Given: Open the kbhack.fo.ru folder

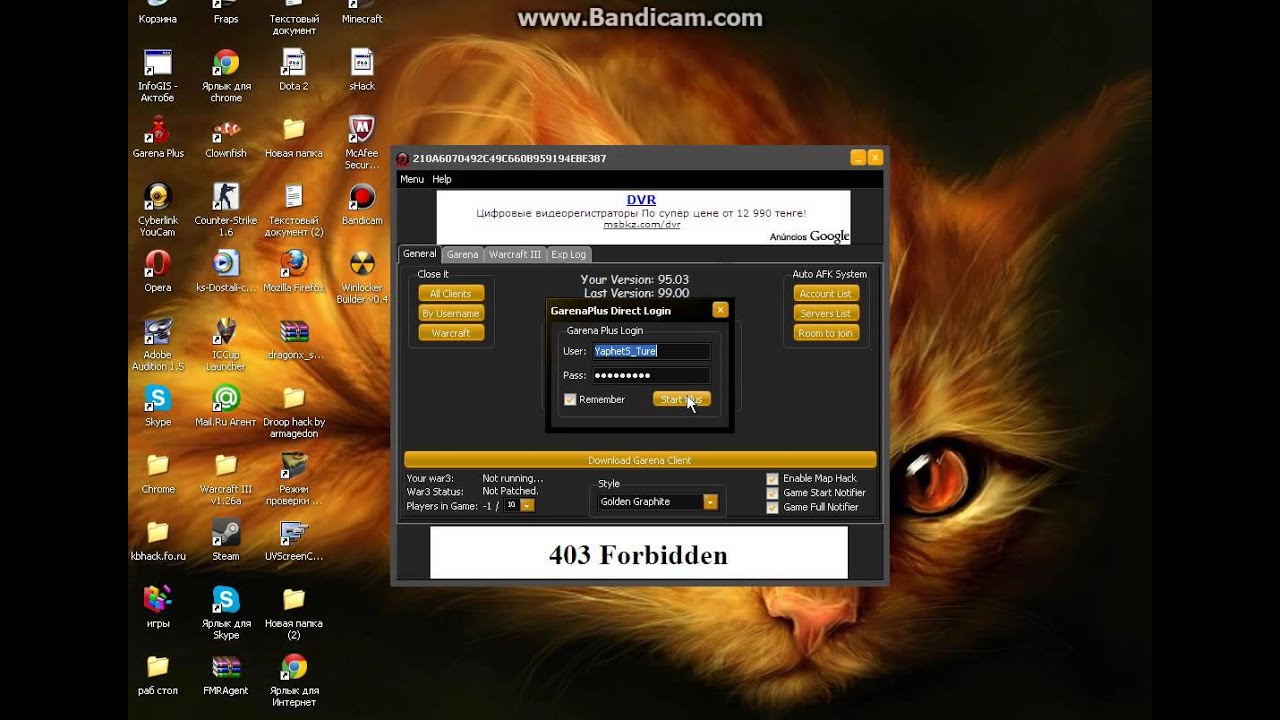Looking at the screenshot, I should pos(158,539).
